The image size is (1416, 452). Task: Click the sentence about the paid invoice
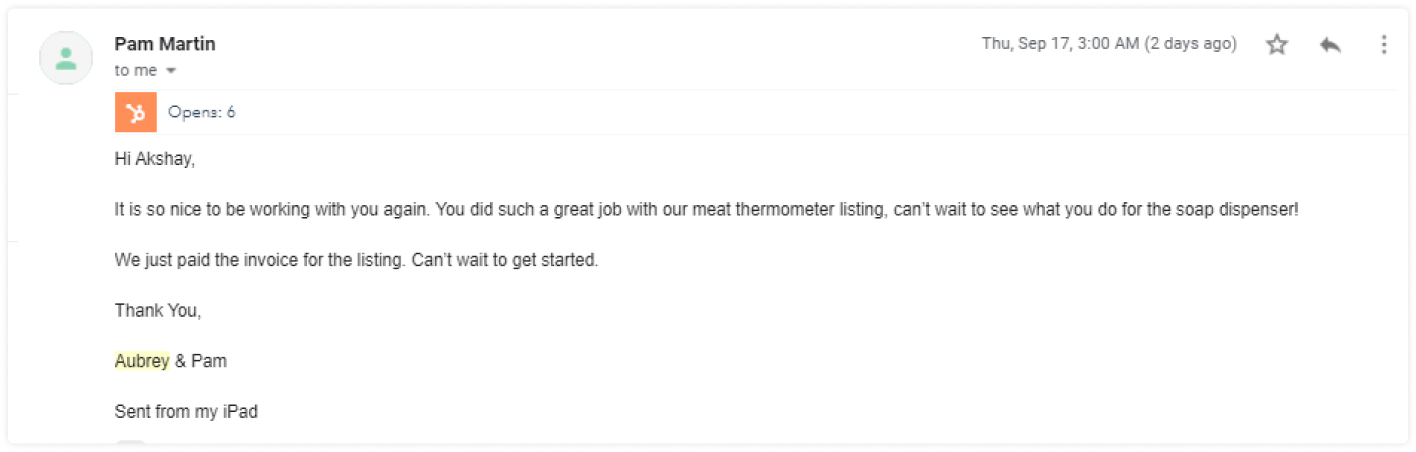click(260, 261)
